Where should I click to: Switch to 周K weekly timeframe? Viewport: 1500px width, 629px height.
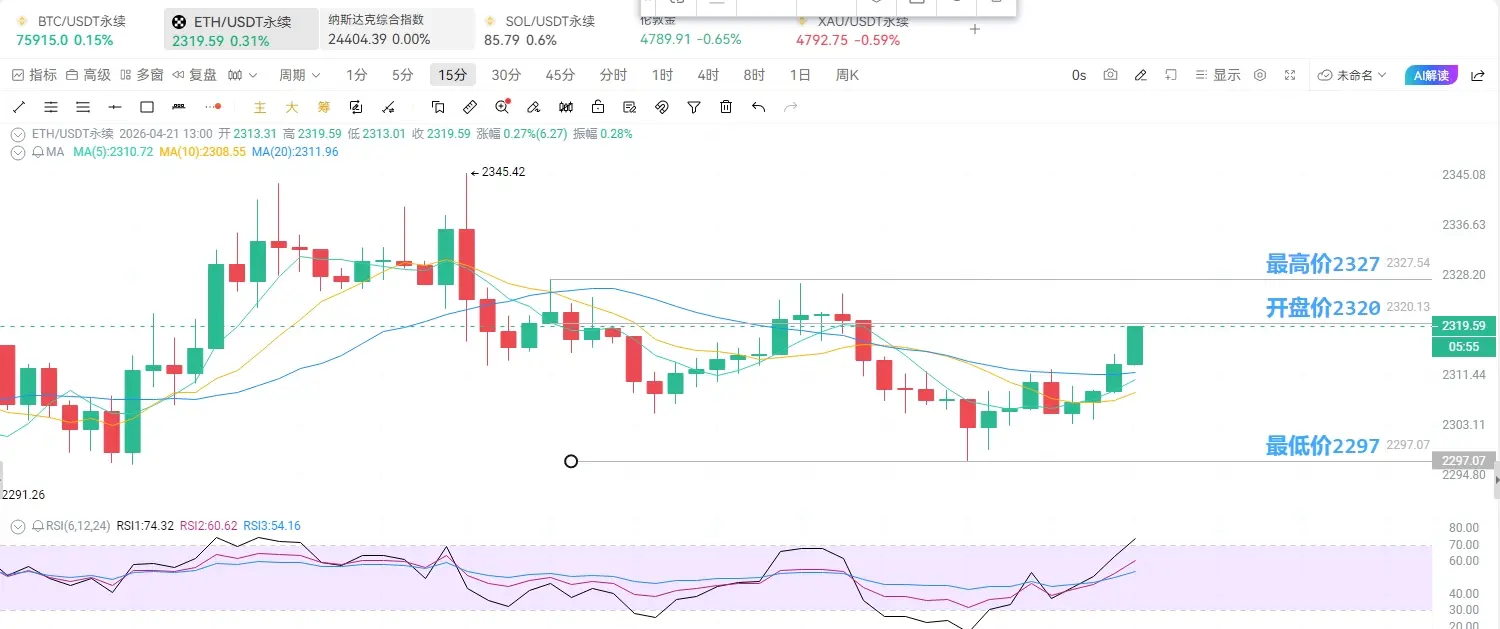[x=847, y=75]
